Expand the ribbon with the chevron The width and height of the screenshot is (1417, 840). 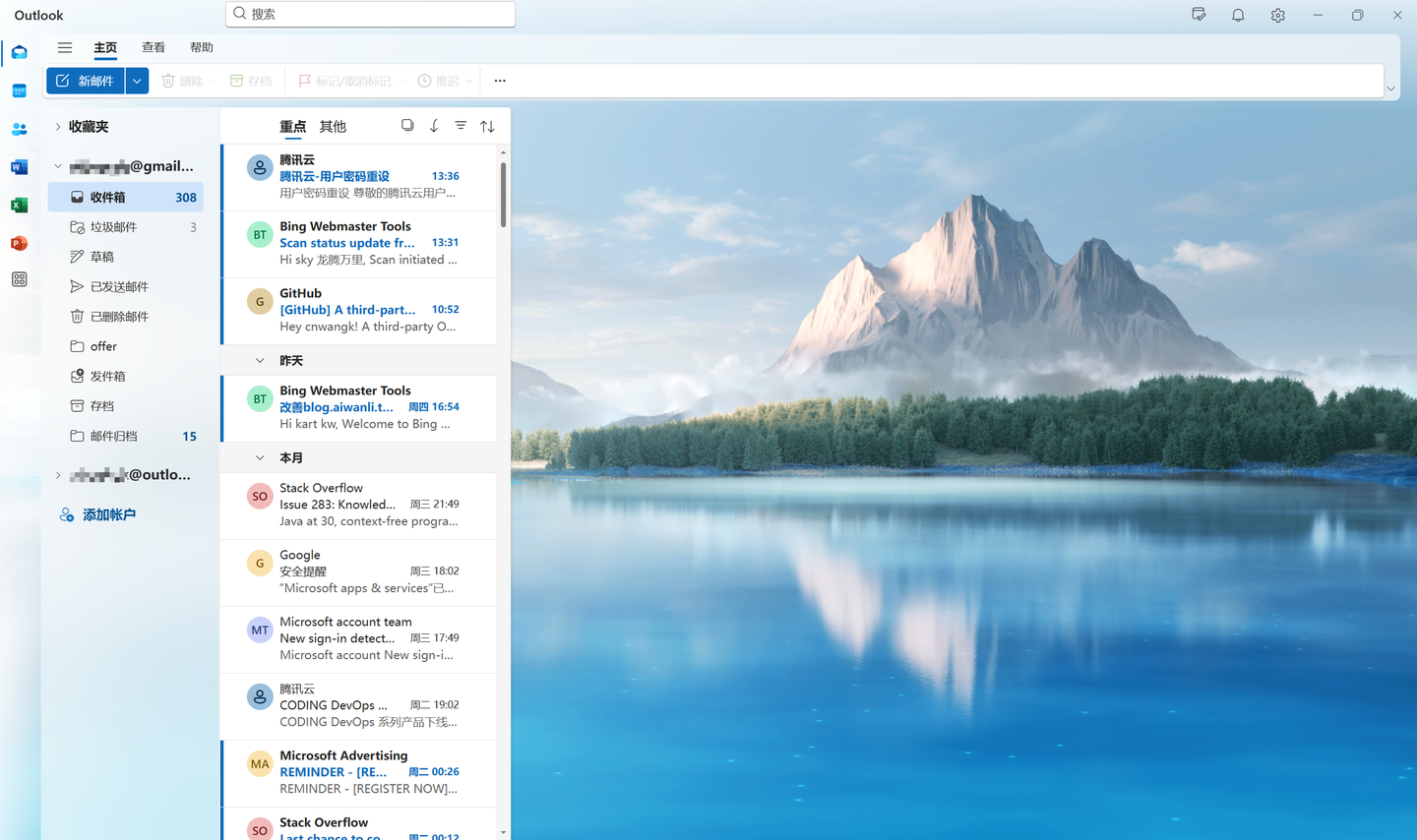(x=1390, y=89)
